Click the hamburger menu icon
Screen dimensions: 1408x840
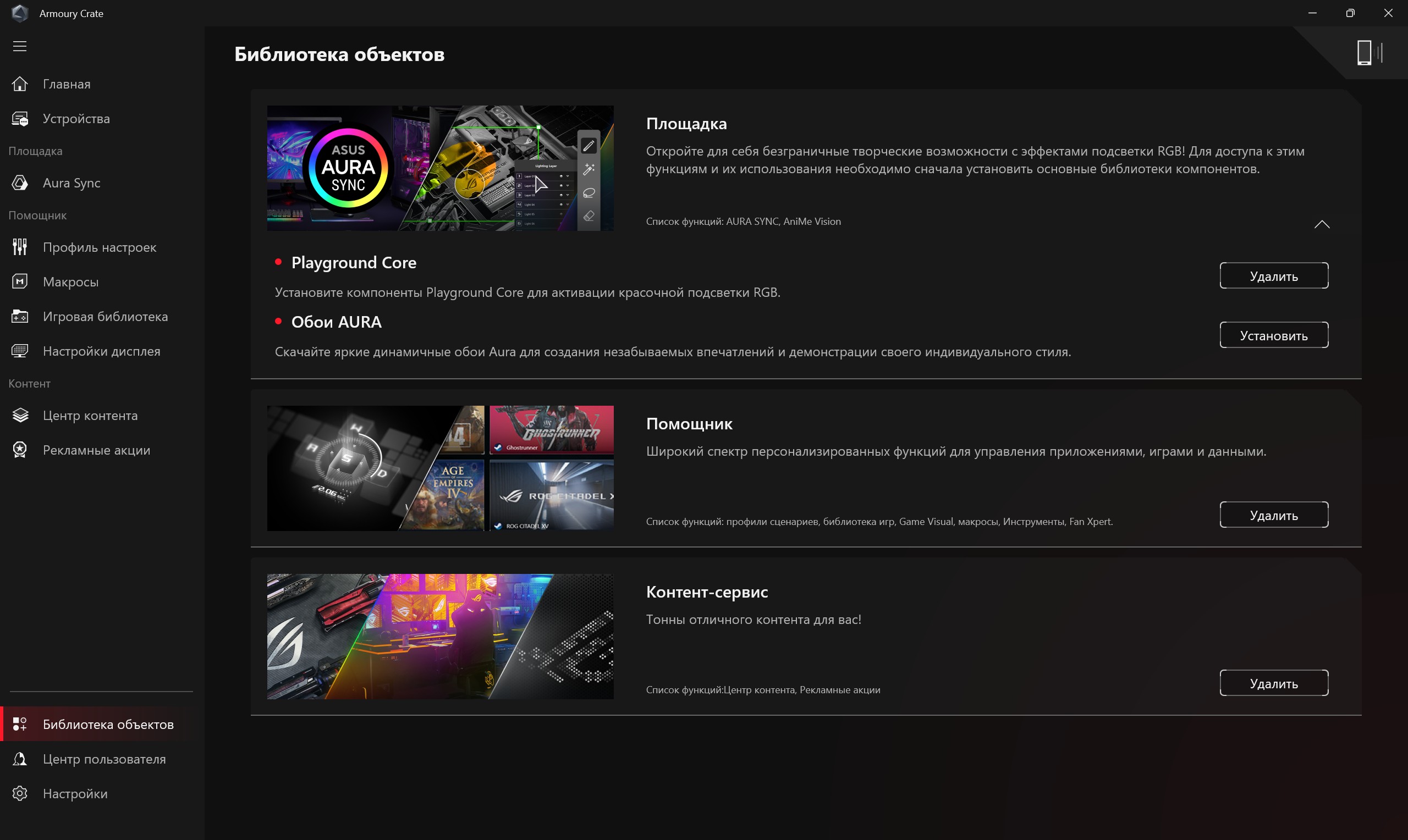(20, 46)
